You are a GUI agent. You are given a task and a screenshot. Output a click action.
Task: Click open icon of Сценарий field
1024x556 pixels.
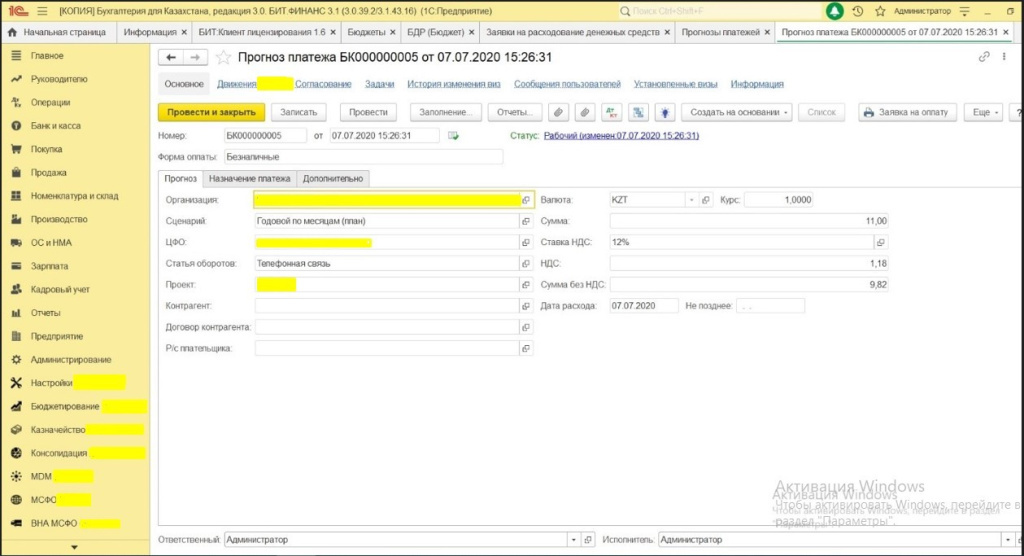pos(526,221)
